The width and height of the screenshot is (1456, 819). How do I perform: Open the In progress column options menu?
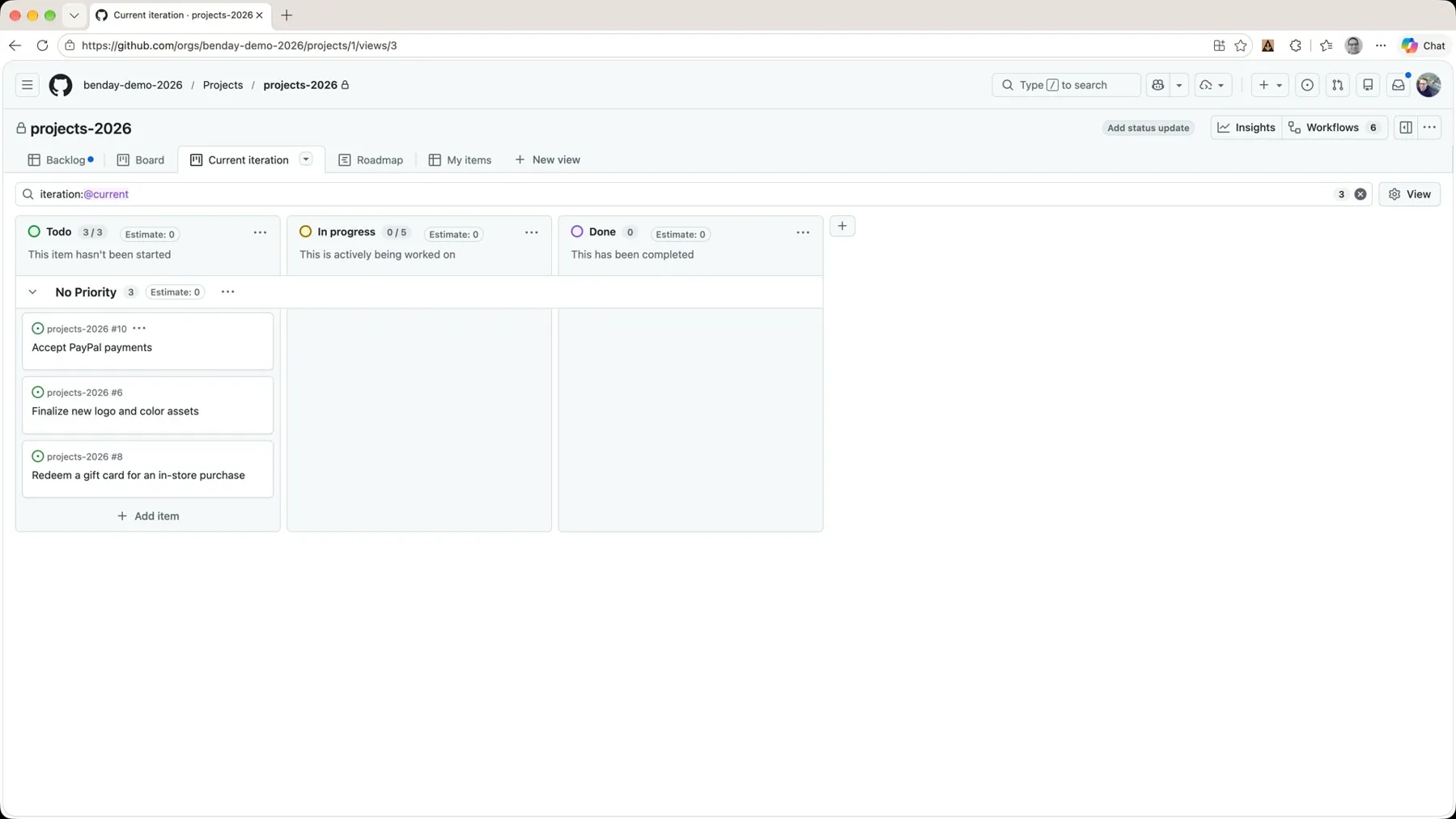point(532,233)
